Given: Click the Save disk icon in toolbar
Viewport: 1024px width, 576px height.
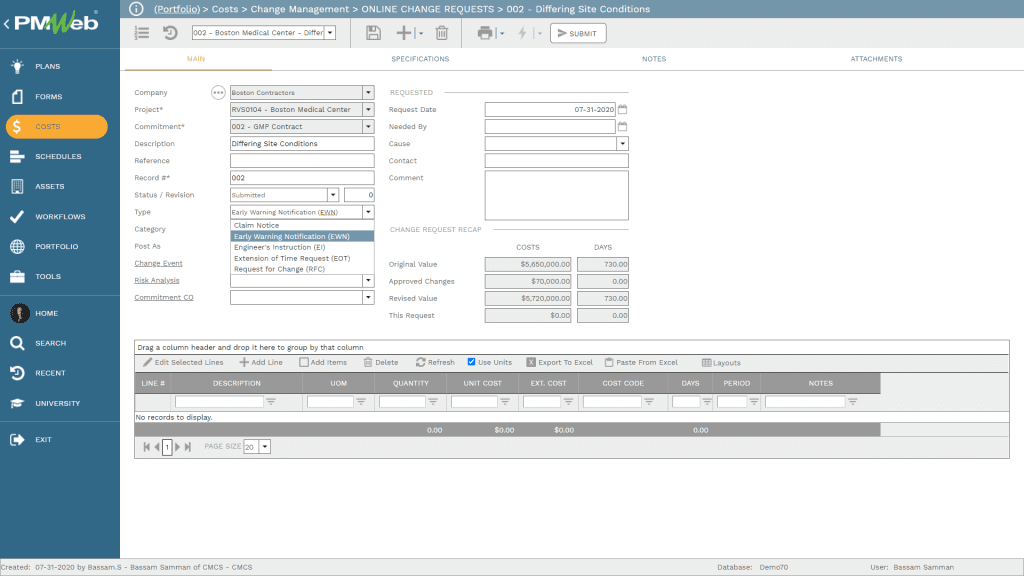Looking at the screenshot, I should click(373, 33).
